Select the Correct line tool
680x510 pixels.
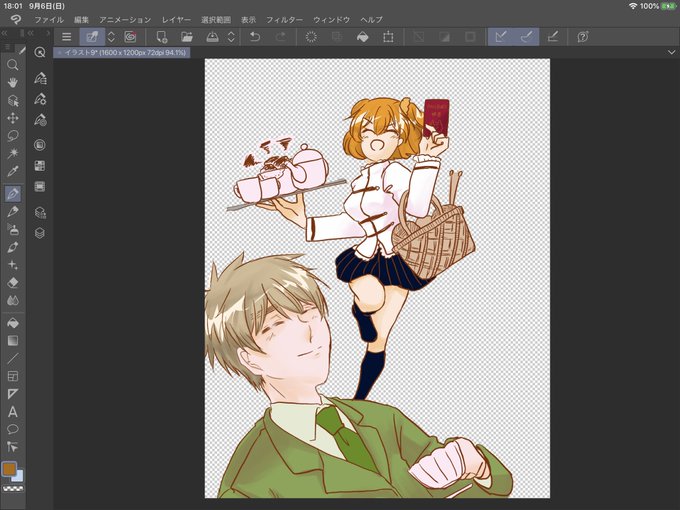[13, 447]
